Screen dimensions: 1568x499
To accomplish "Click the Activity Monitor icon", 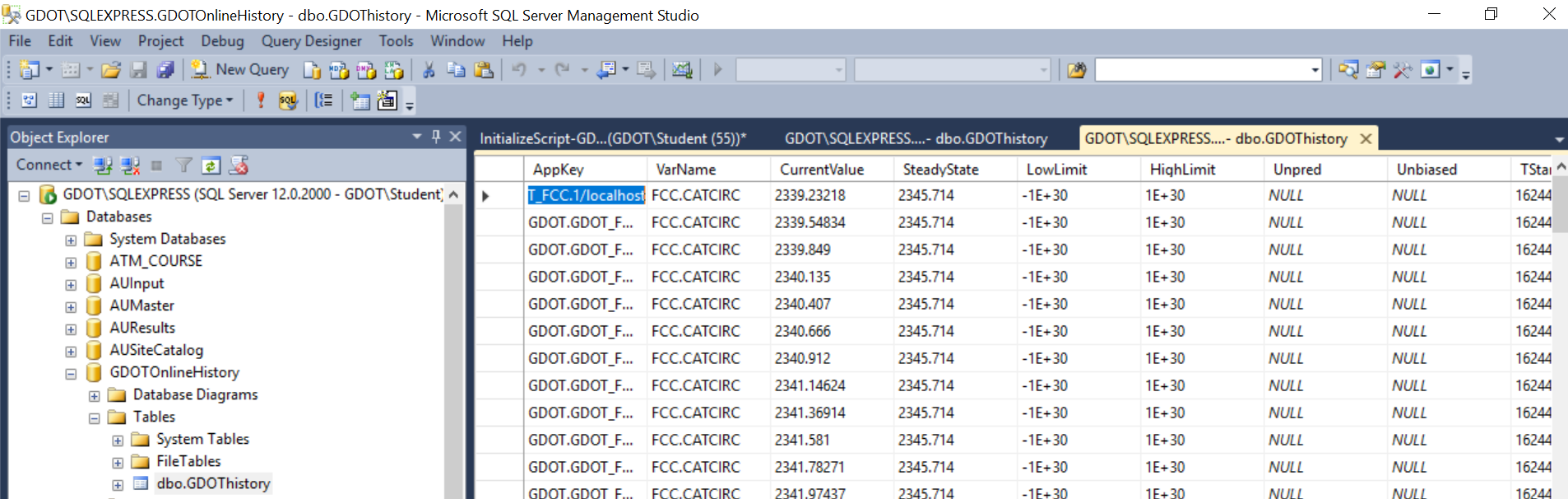I will pyautogui.click(x=682, y=70).
